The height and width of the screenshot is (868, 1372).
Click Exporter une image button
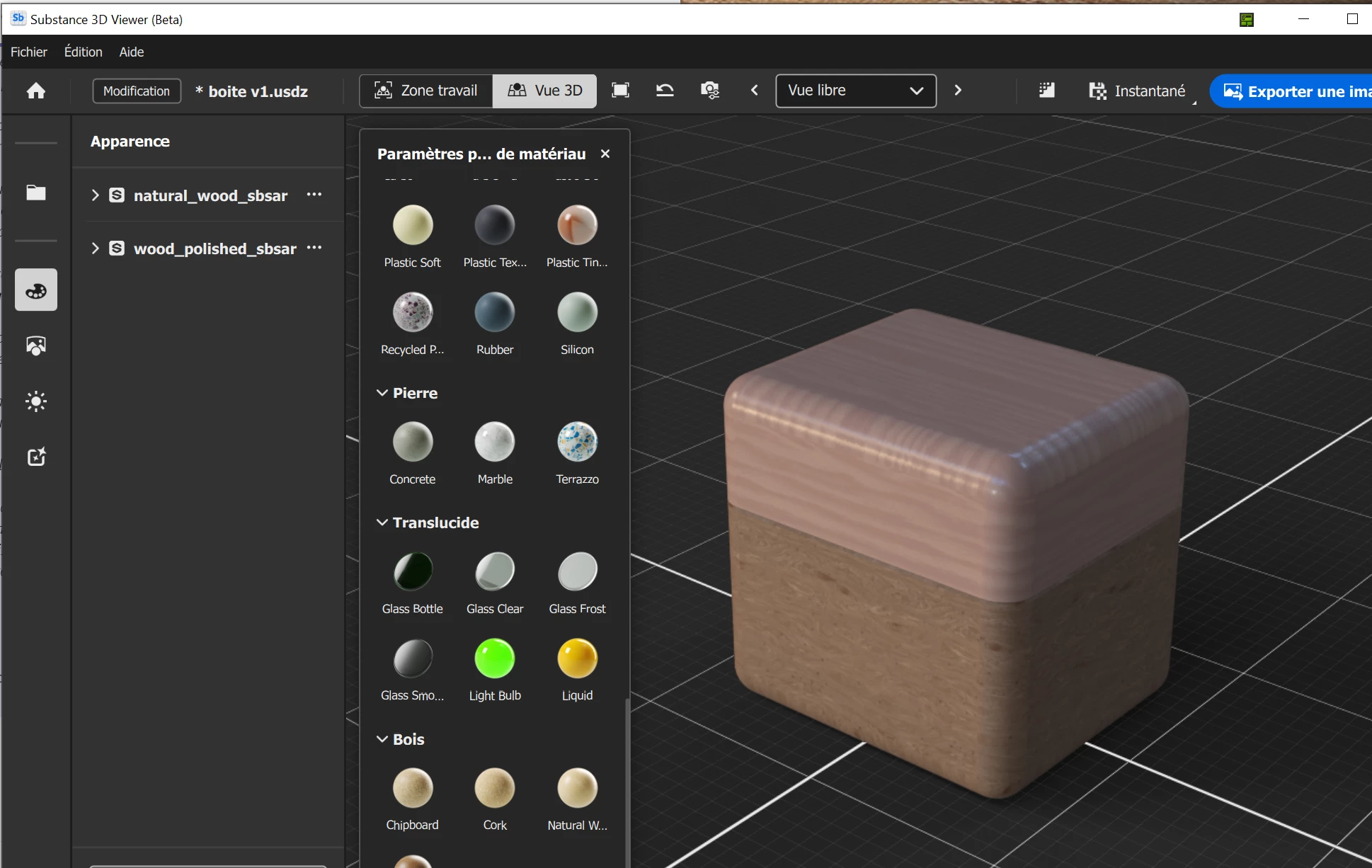point(1296,91)
